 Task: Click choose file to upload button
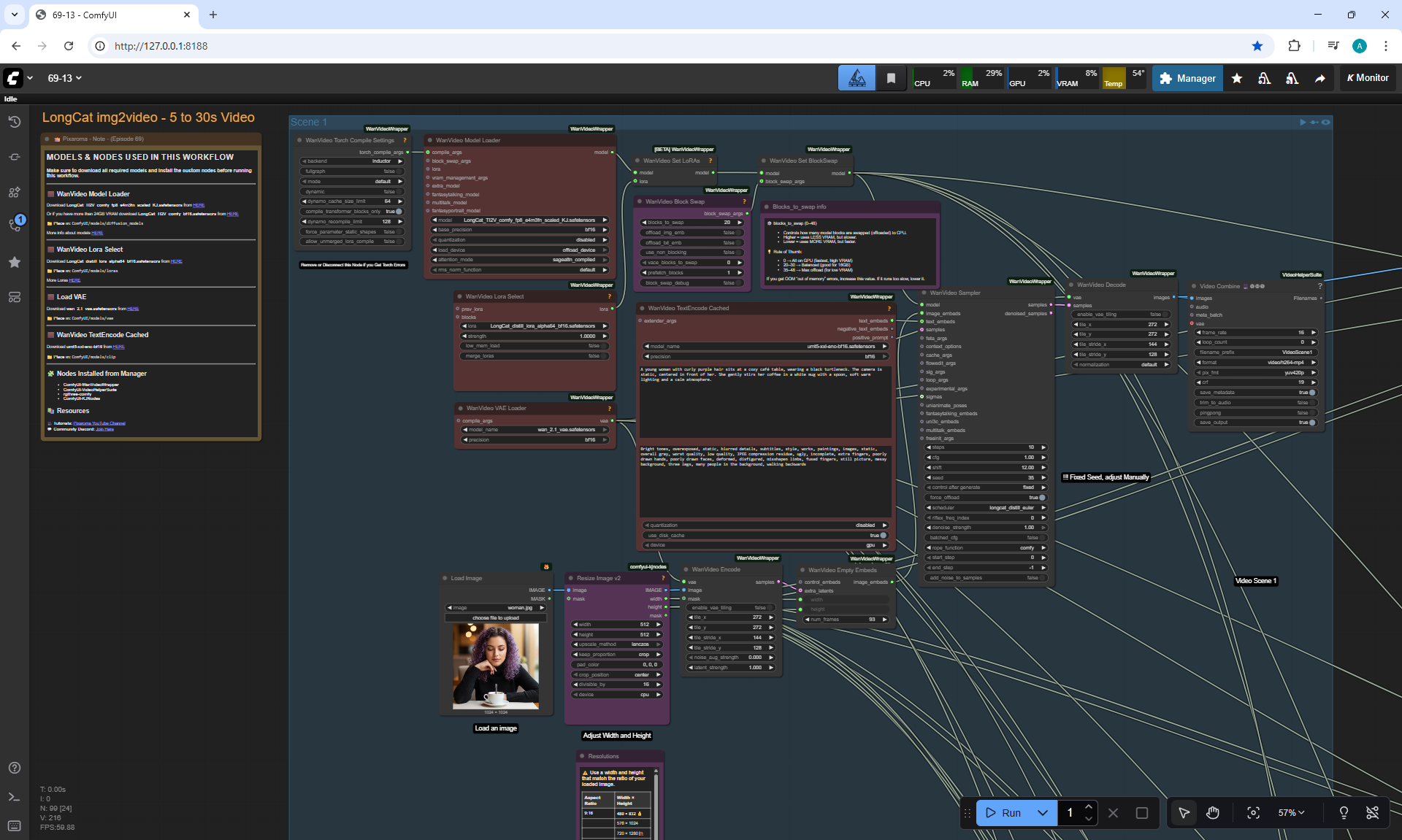[495, 618]
